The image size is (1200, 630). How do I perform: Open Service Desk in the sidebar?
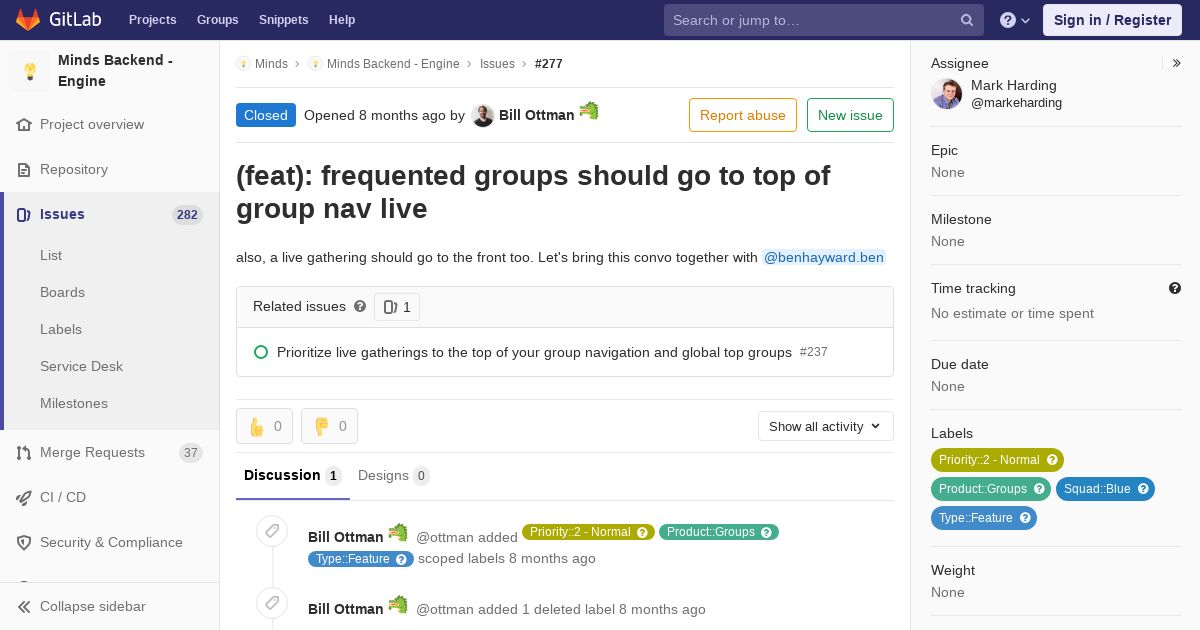point(81,367)
